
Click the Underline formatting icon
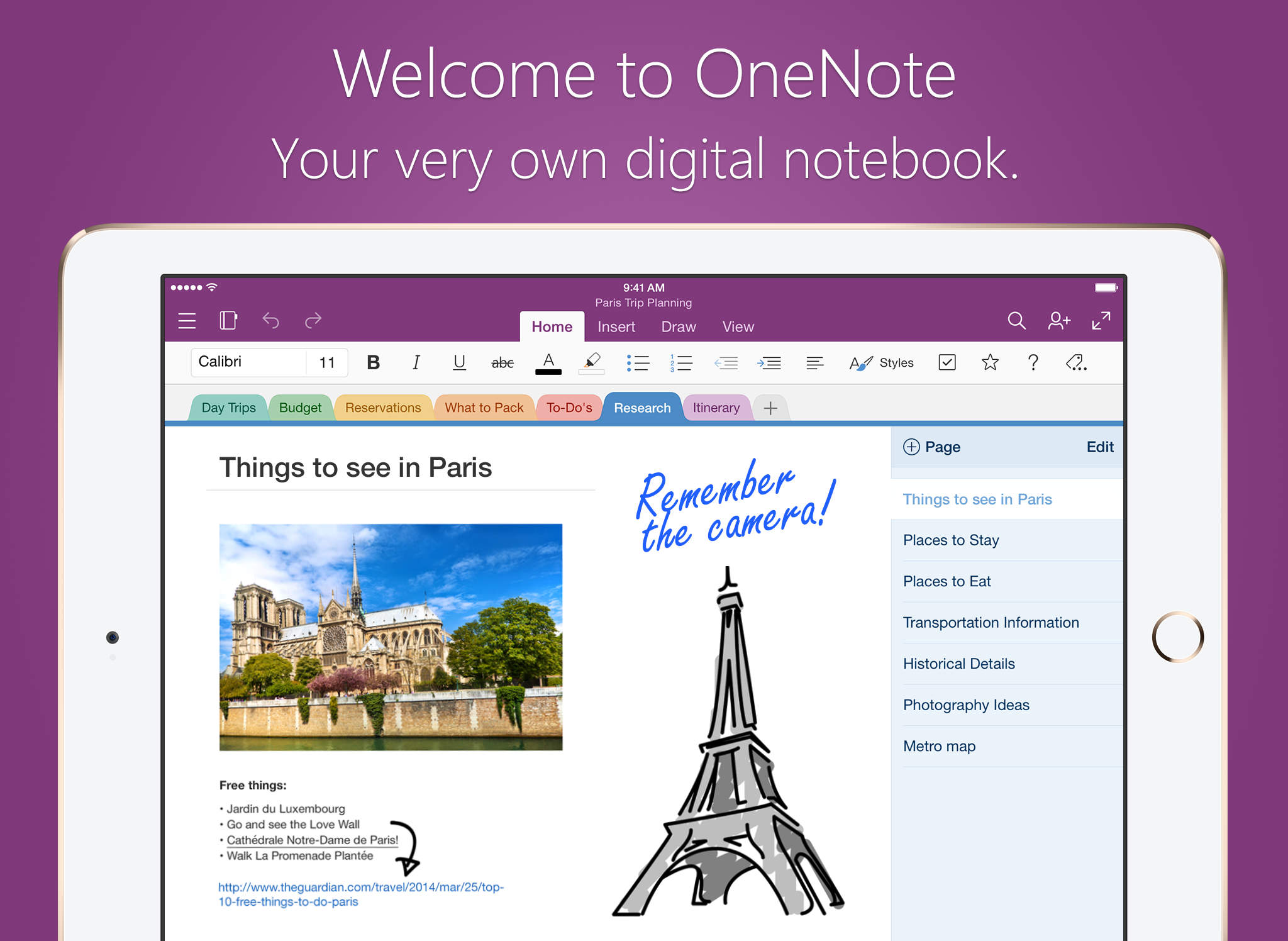point(457,362)
